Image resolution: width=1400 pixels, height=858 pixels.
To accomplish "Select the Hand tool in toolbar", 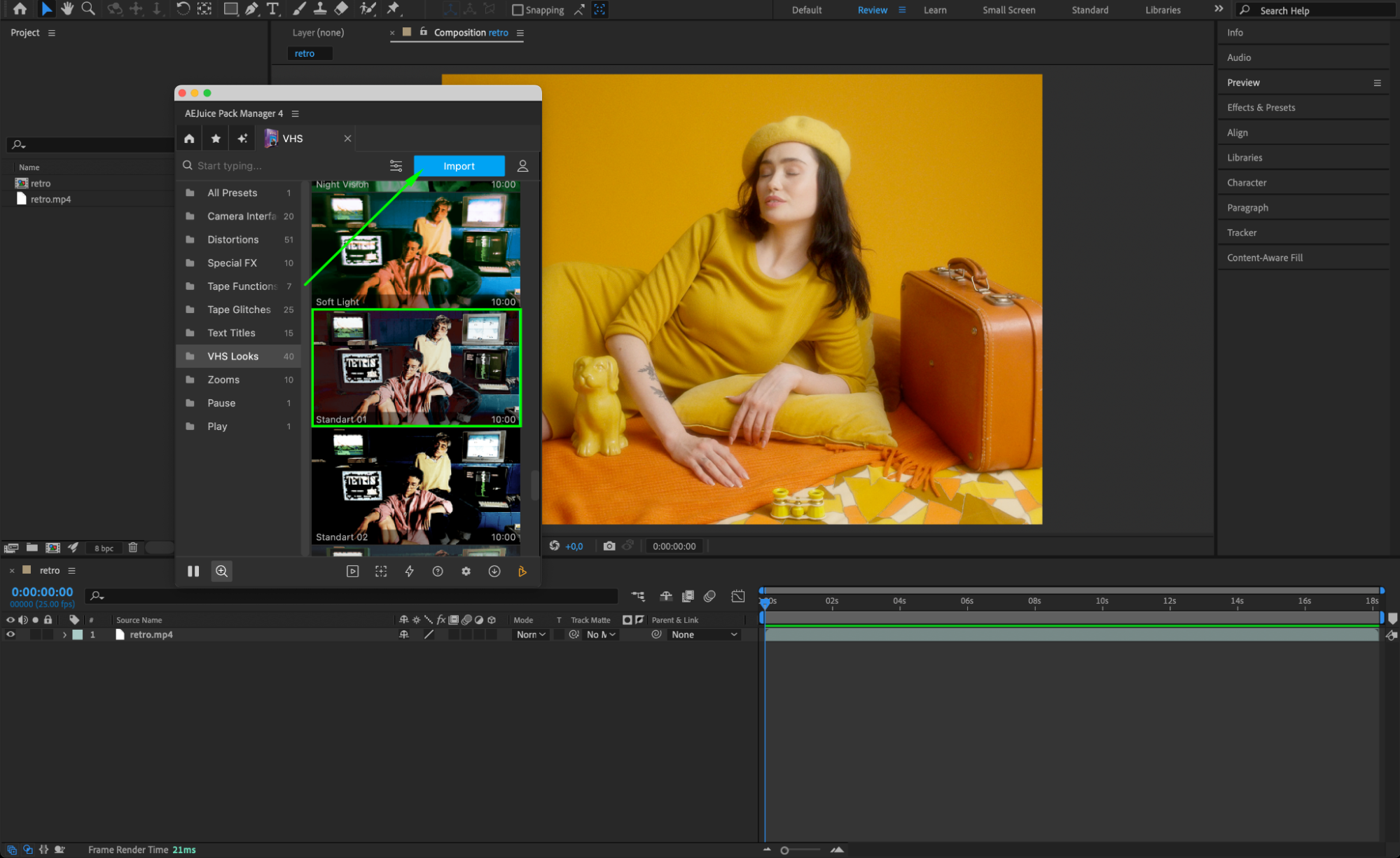I will click(x=67, y=8).
